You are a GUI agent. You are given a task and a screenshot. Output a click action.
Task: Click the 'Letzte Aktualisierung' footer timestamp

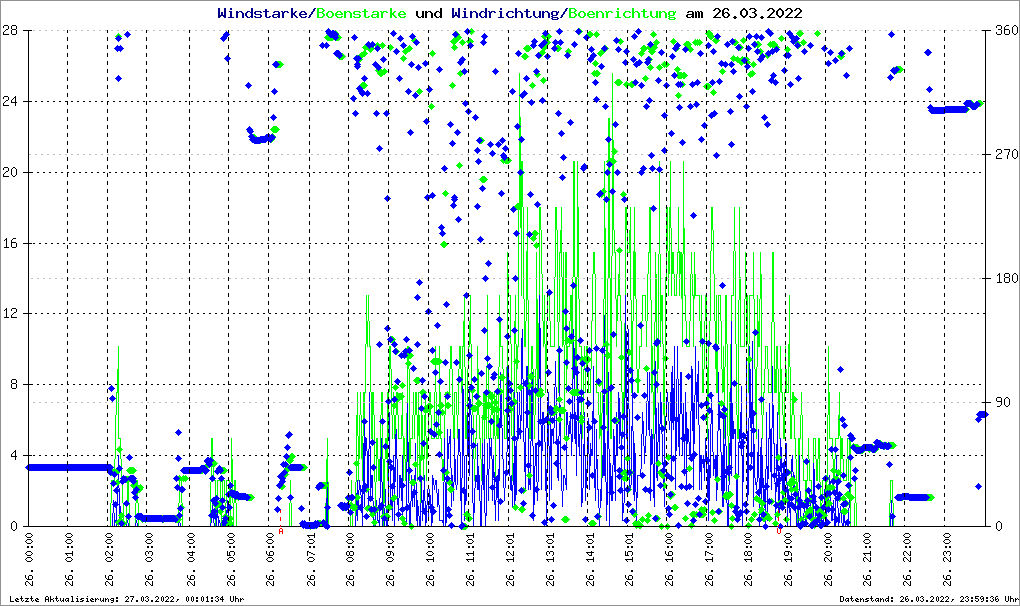point(124,599)
